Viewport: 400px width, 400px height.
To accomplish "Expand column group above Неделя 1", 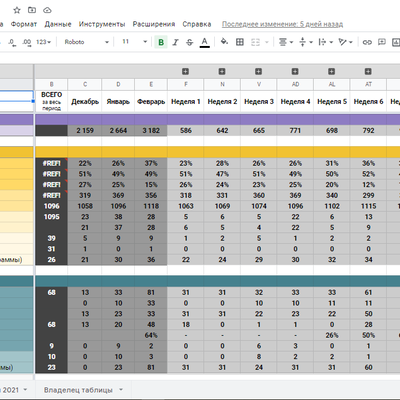I will (186, 71).
